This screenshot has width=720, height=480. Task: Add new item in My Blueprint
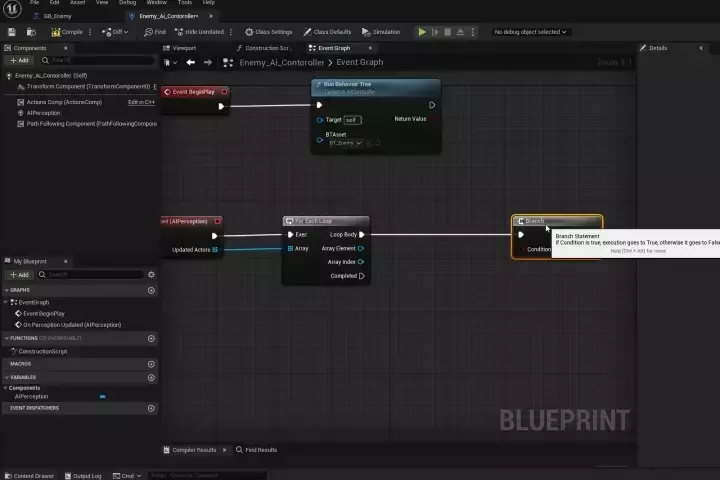coord(19,275)
